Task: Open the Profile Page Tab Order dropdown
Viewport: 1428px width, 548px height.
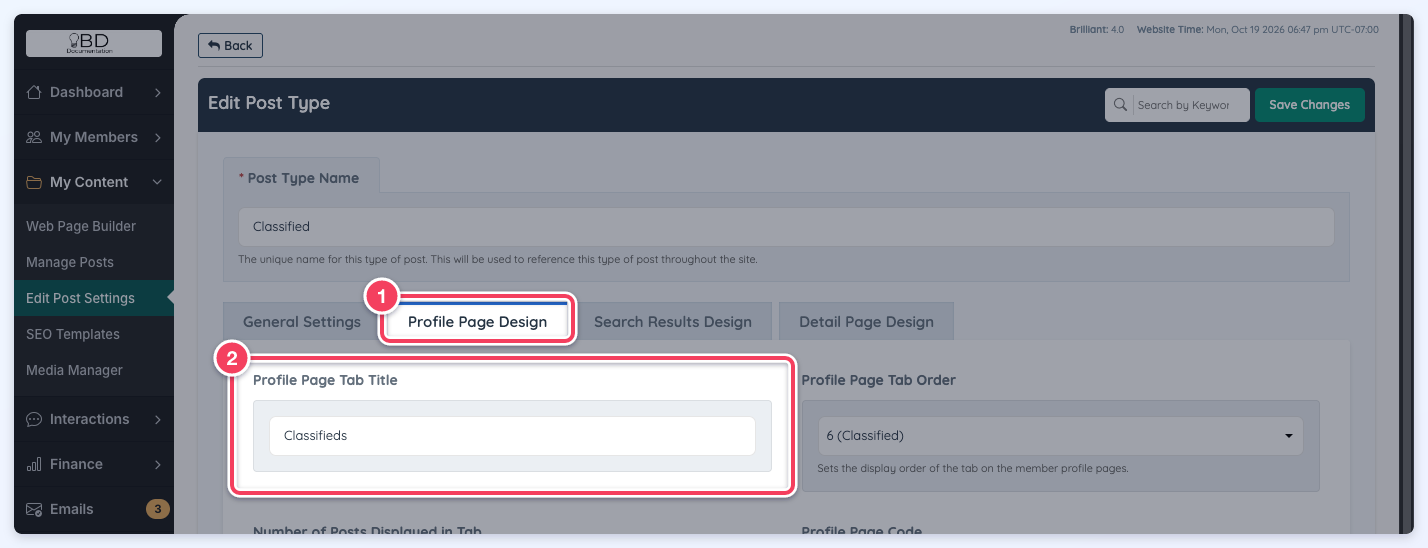Action: point(1060,436)
